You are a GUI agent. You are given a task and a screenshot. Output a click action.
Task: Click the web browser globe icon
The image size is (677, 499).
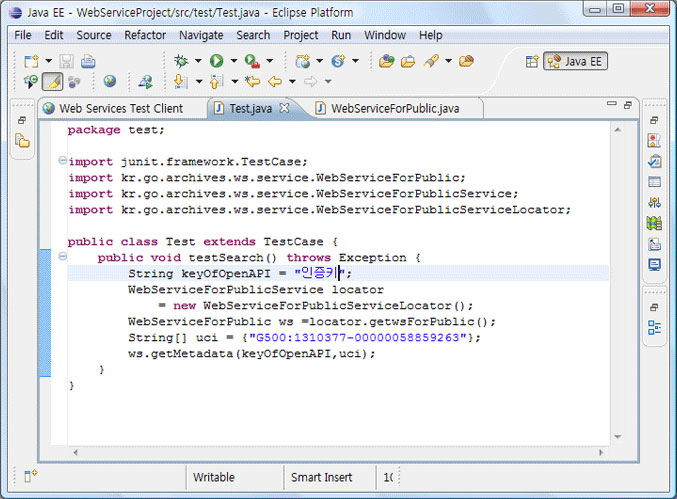pos(110,81)
